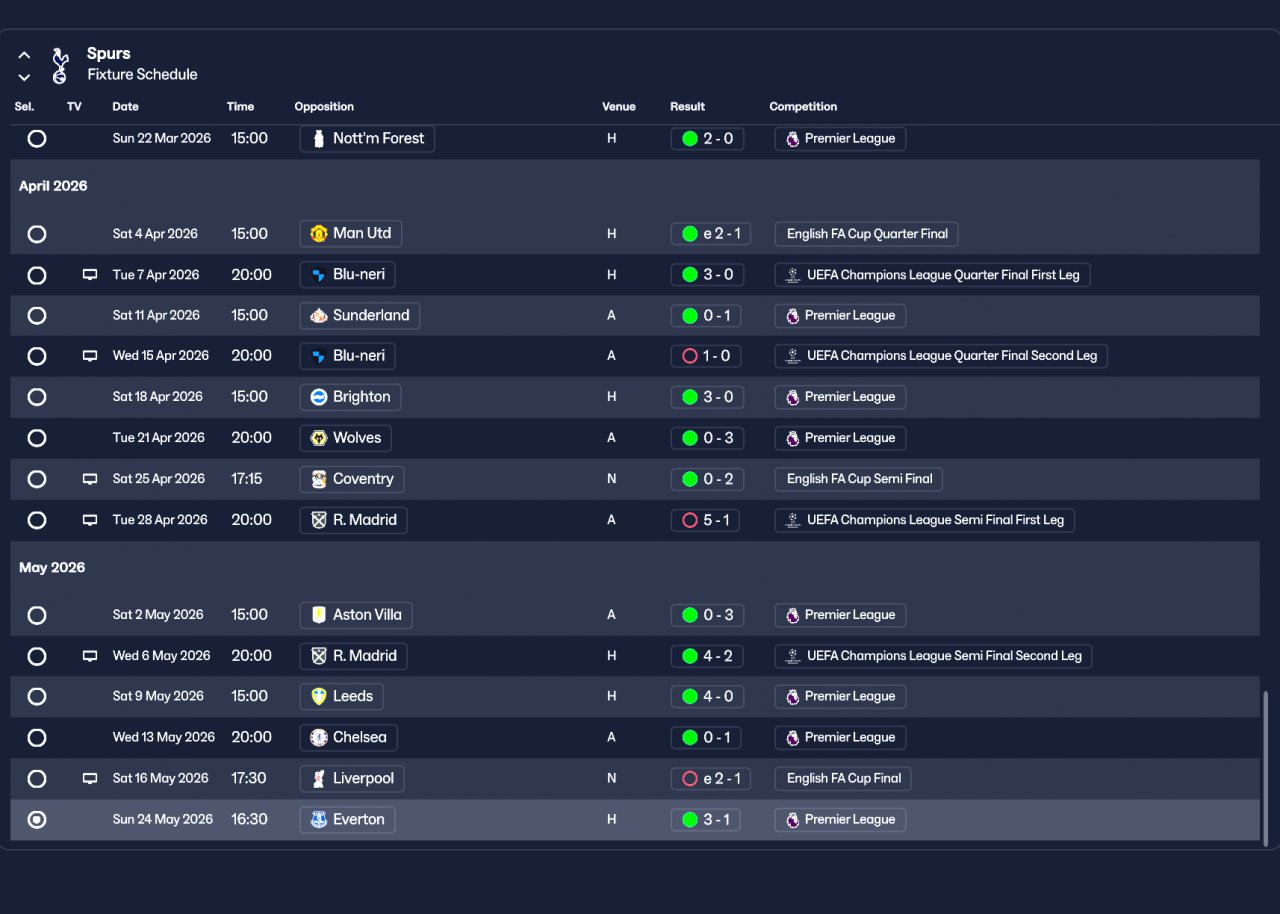Click the TV icon for Coventry semi final

coord(90,479)
